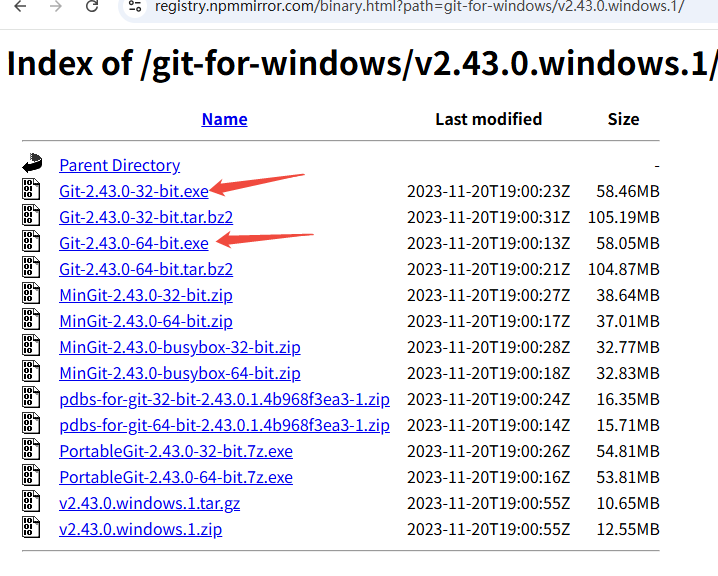Select the 32.77MB size value
The image size is (718, 576).
(628, 348)
